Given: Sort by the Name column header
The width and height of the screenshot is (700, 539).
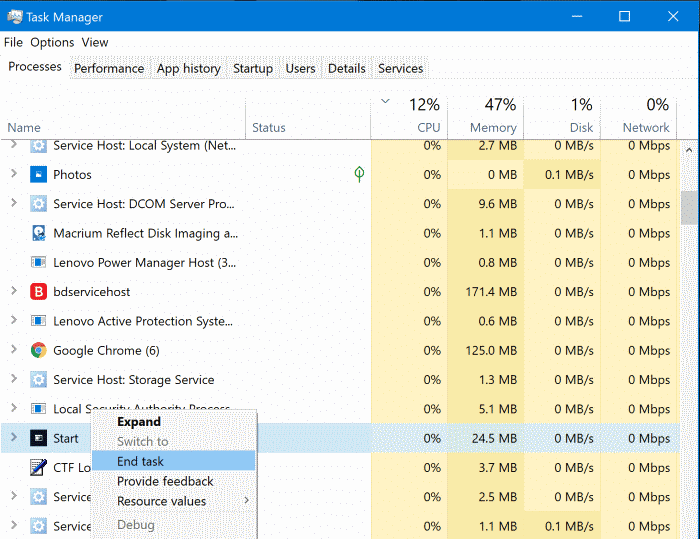Looking at the screenshot, I should (123, 117).
